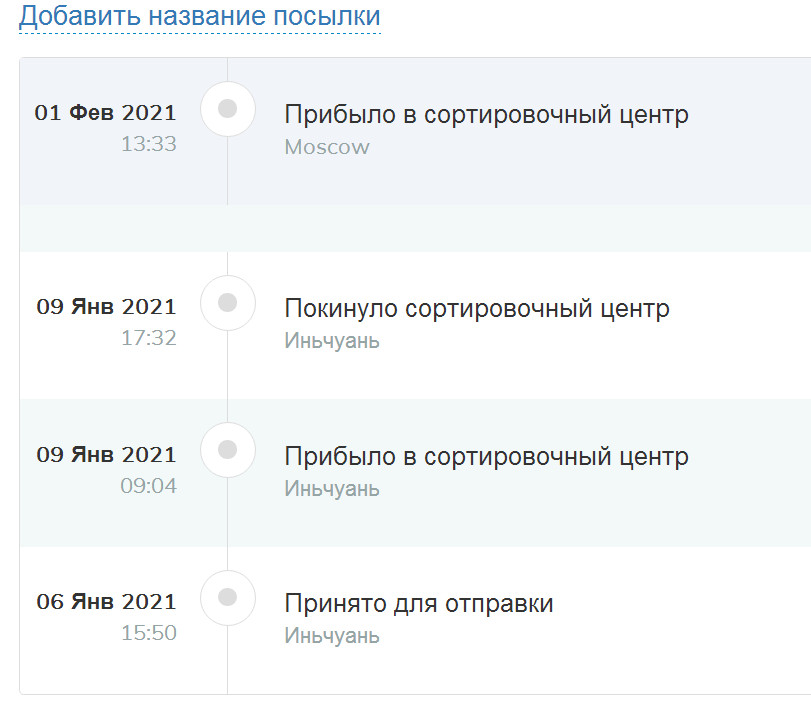Image resolution: width=811 pixels, height=708 pixels.
Task: Click the 'Moscow' location label
Action: tap(327, 147)
